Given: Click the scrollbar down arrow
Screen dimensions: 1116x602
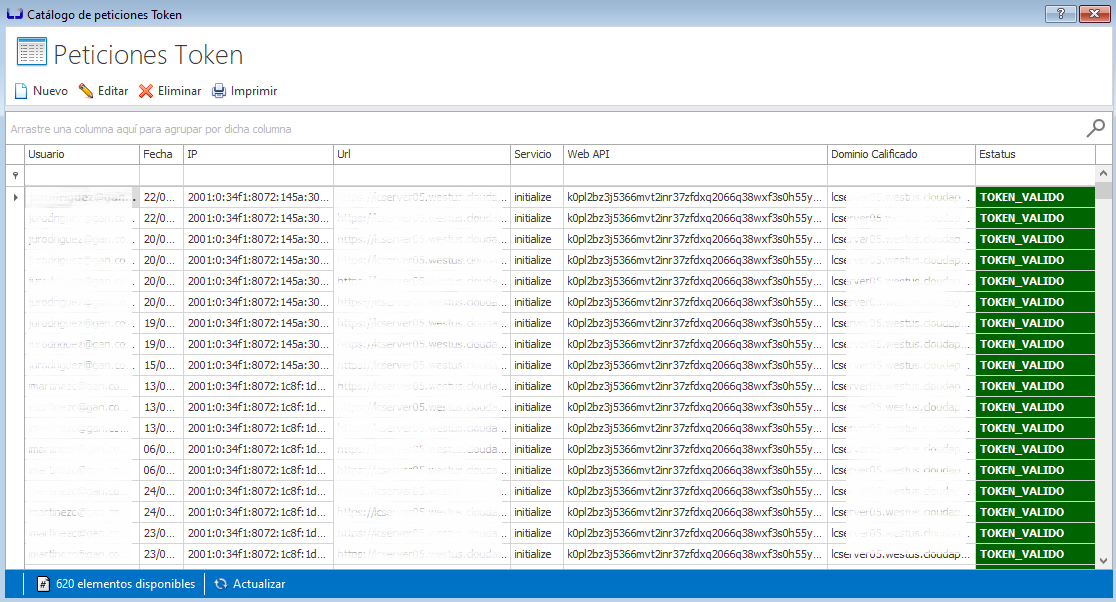Looking at the screenshot, I should point(1103,561).
